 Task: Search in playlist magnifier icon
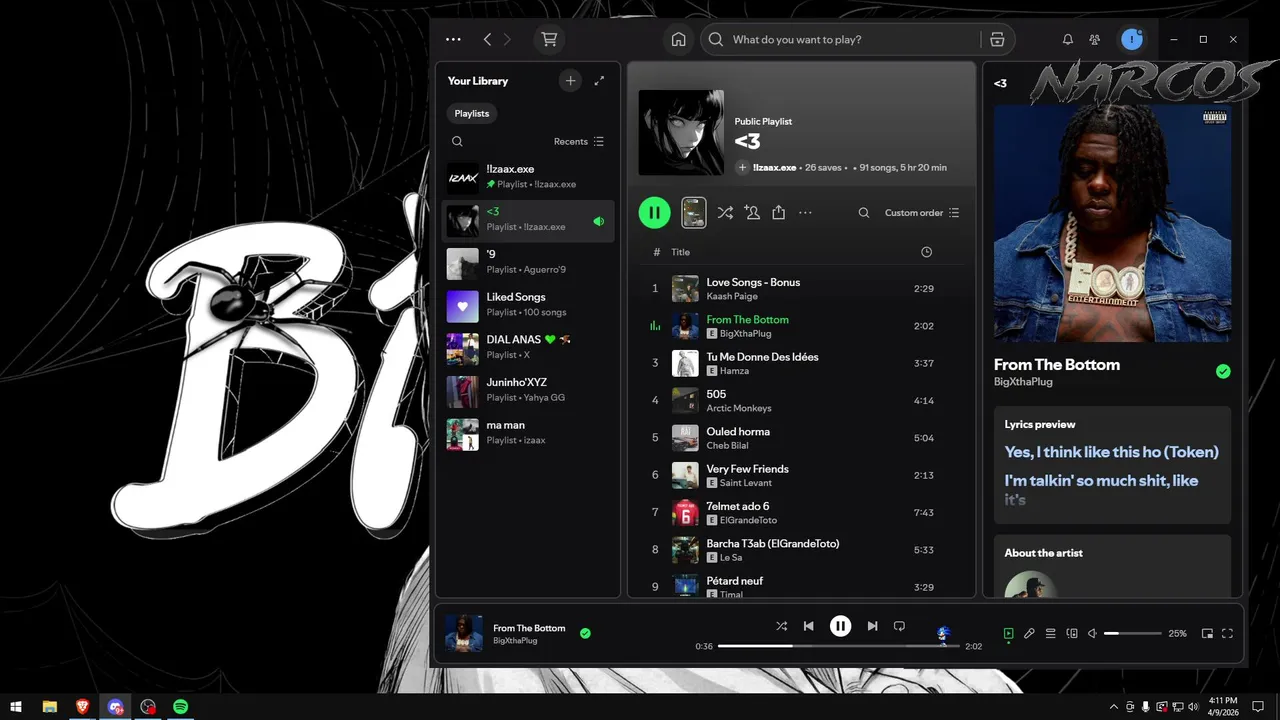click(x=864, y=213)
